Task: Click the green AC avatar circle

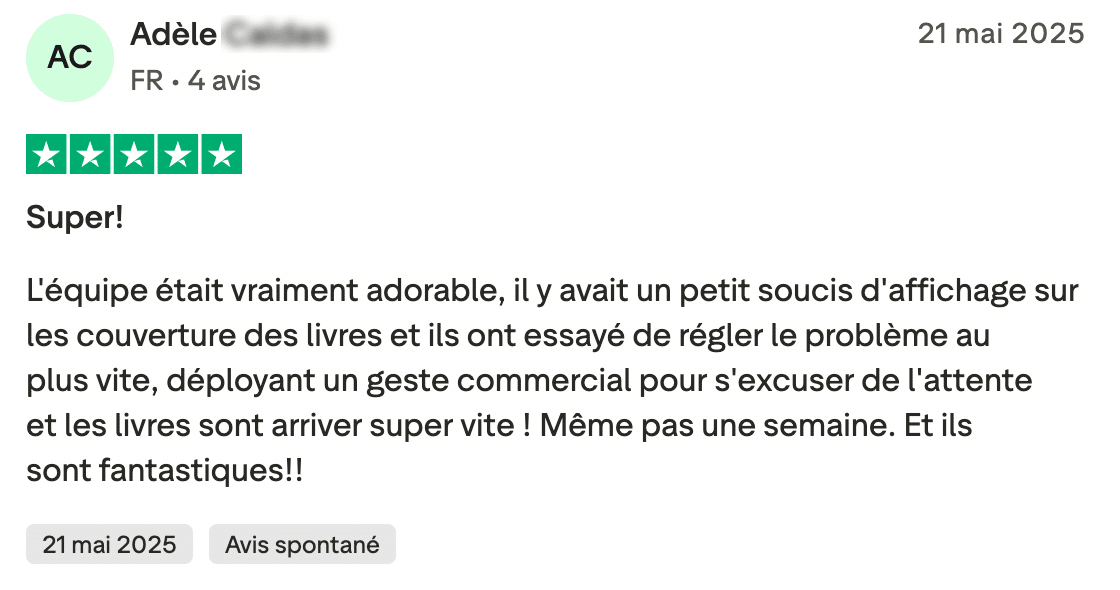Action: (x=70, y=58)
